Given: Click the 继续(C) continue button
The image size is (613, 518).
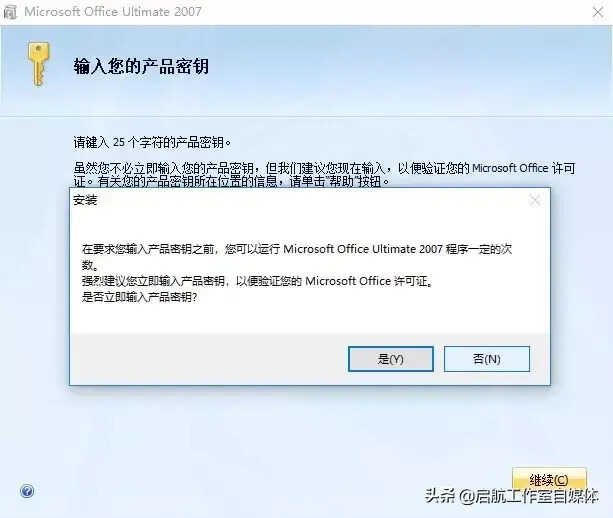Looking at the screenshot, I should click(x=549, y=479).
